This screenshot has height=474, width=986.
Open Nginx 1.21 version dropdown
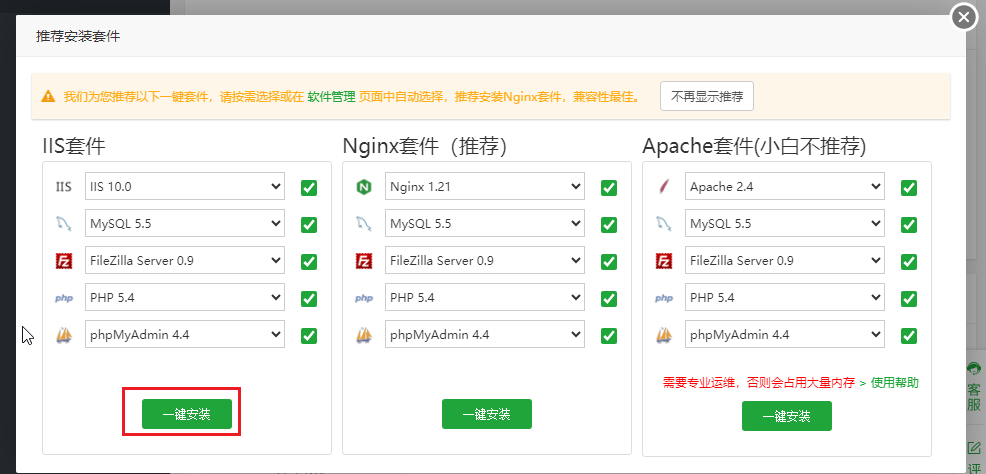(485, 186)
